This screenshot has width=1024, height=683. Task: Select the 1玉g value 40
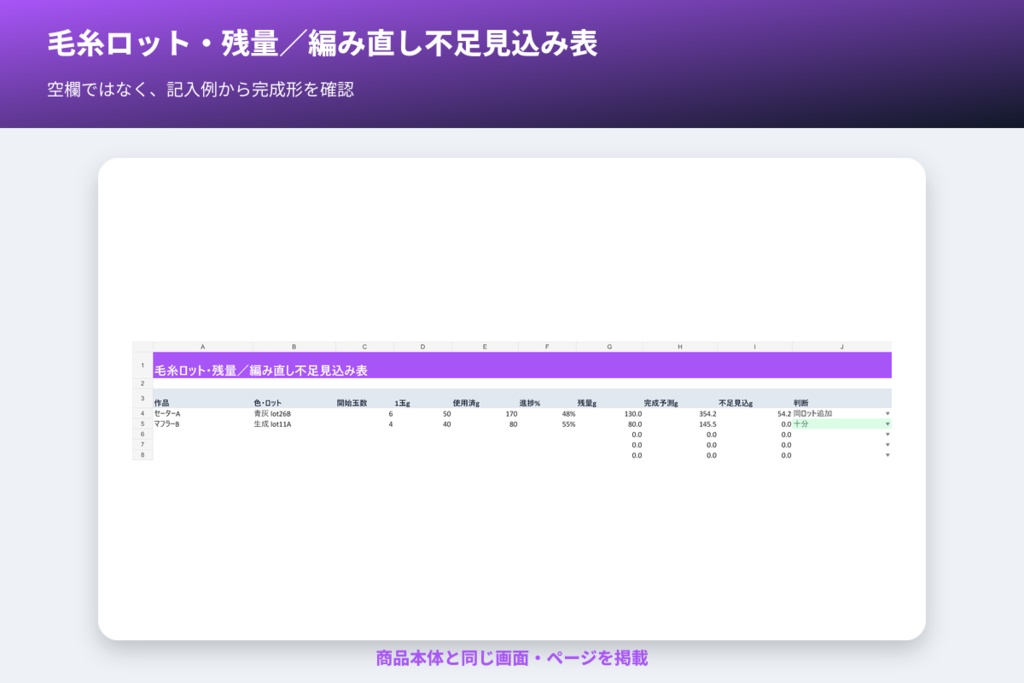[423, 424]
